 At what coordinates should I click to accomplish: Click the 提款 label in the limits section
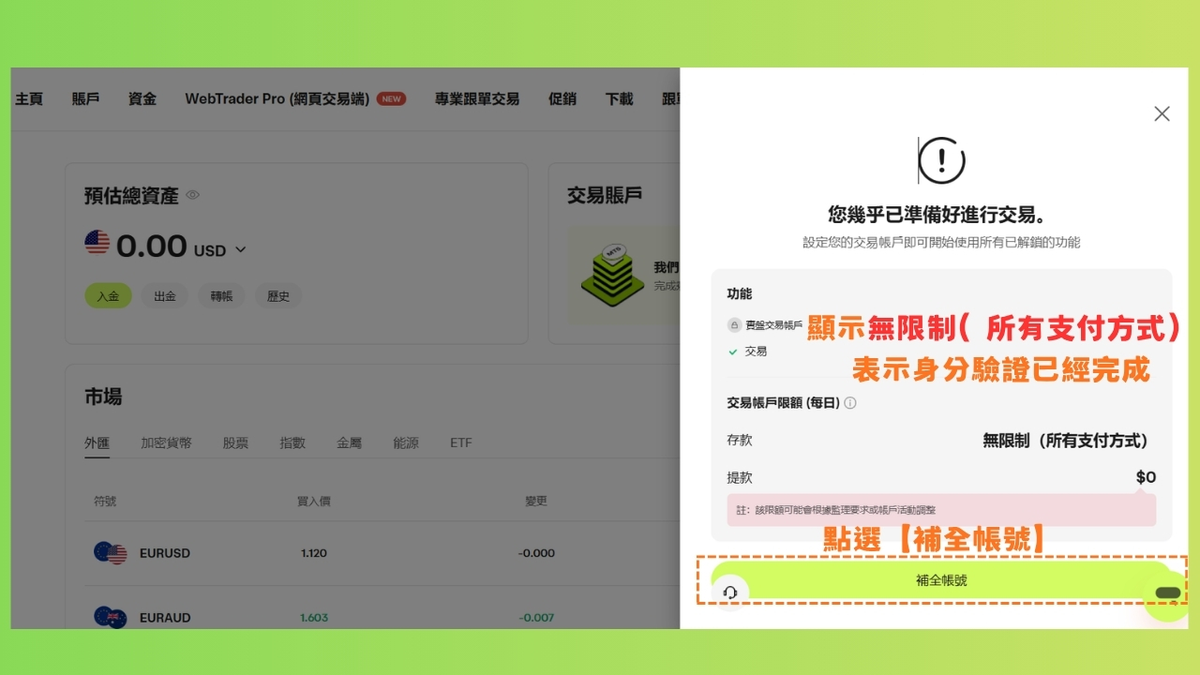(740, 478)
